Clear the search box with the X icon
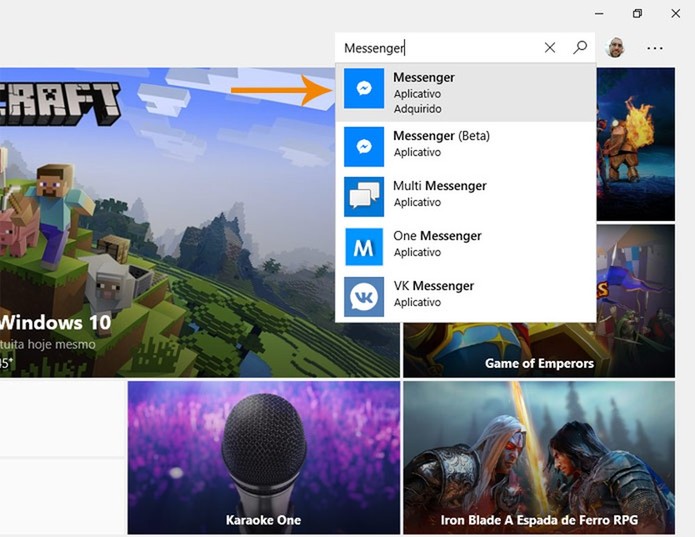This screenshot has width=695, height=537. click(x=550, y=47)
